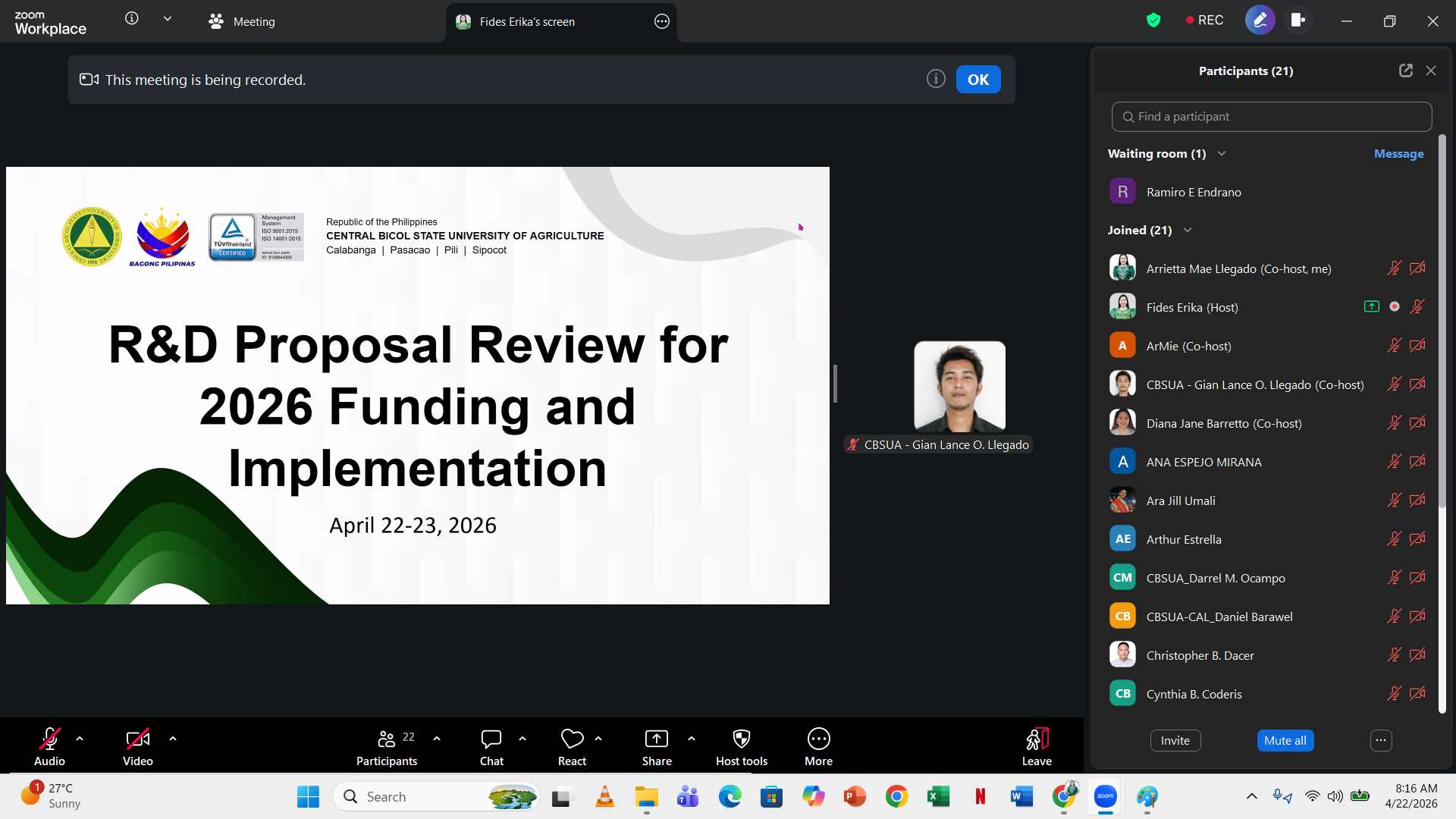Image resolution: width=1456 pixels, height=819 pixels.
Task: Switch to the Meeting tab
Action: [243, 22]
